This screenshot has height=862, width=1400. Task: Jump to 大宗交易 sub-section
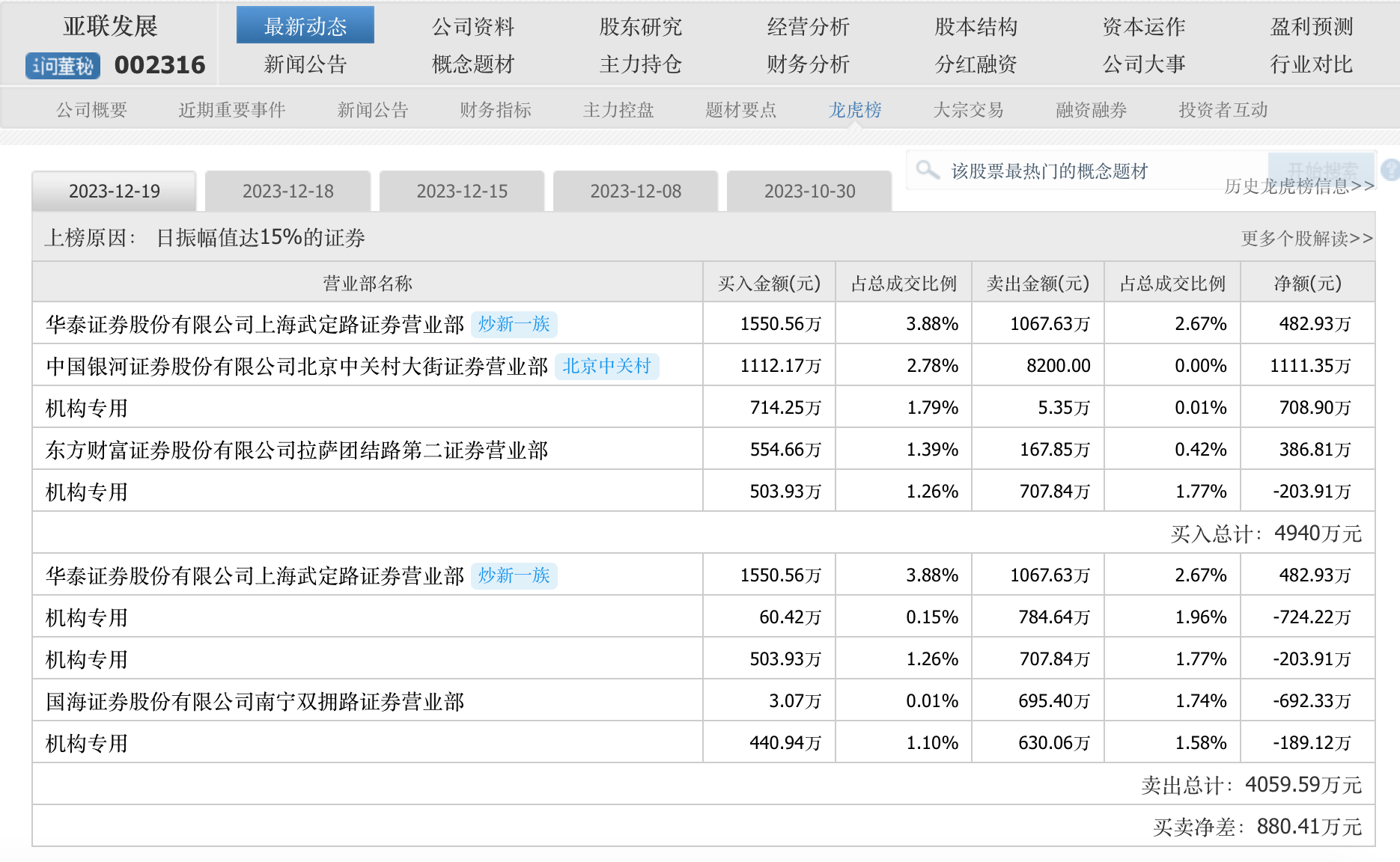click(967, 110)
